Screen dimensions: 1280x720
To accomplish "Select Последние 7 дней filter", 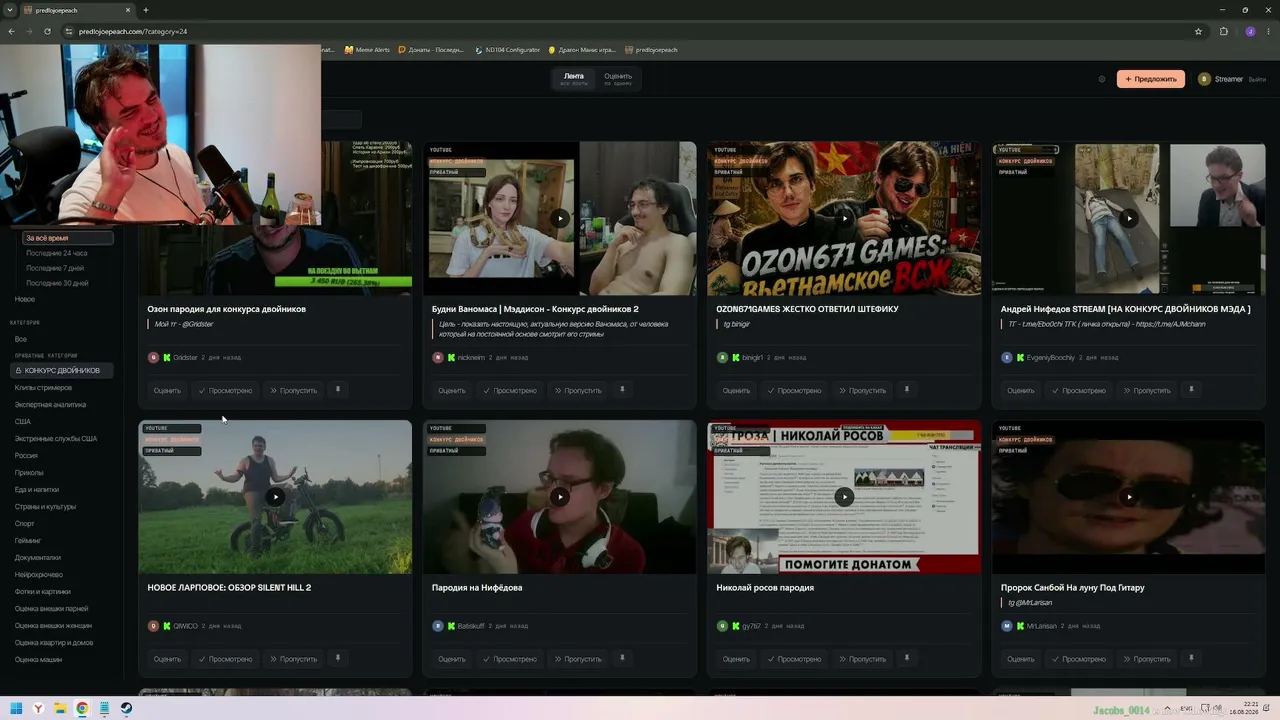I will tap(55, 268).
